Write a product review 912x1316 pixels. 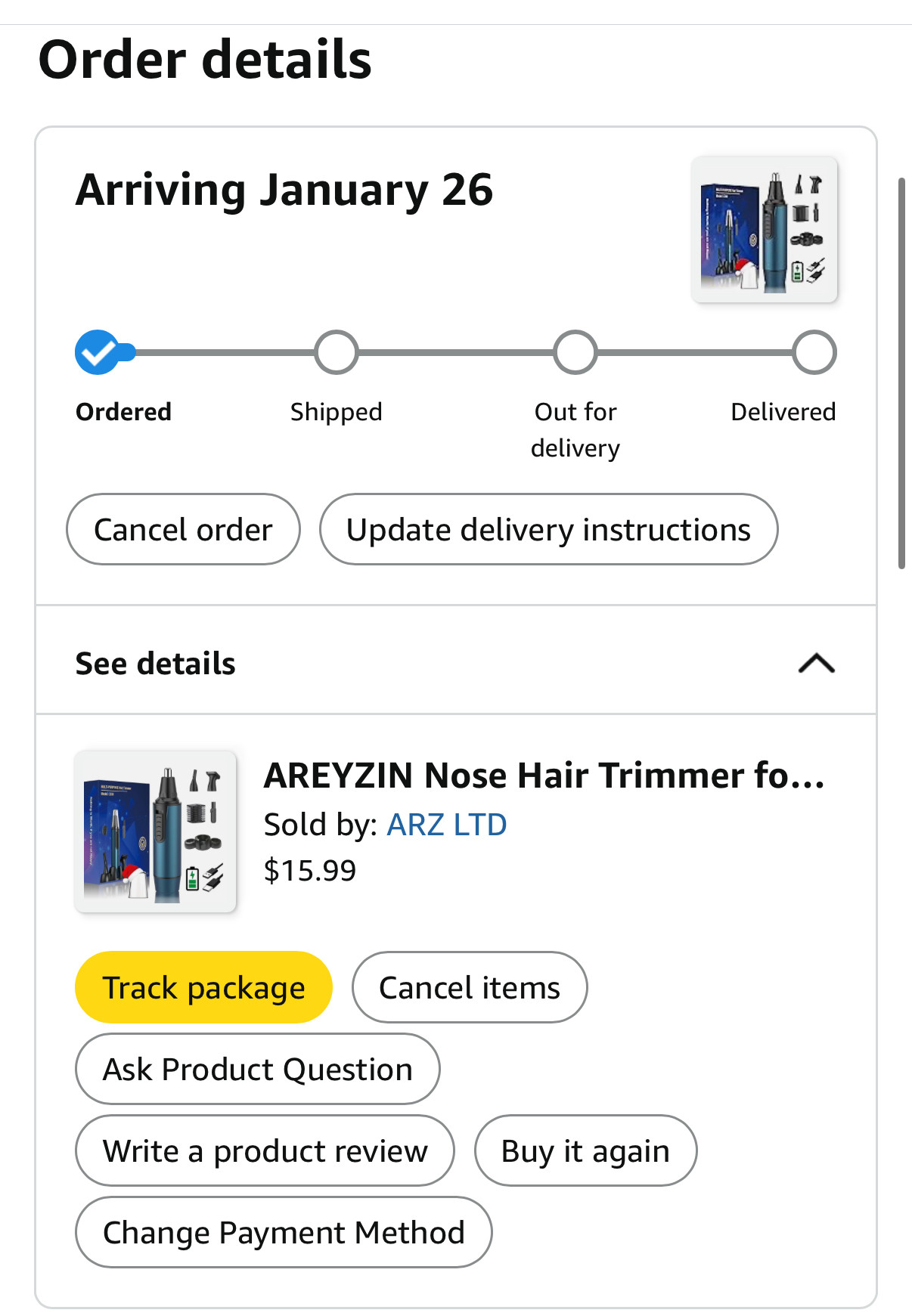265,1150
